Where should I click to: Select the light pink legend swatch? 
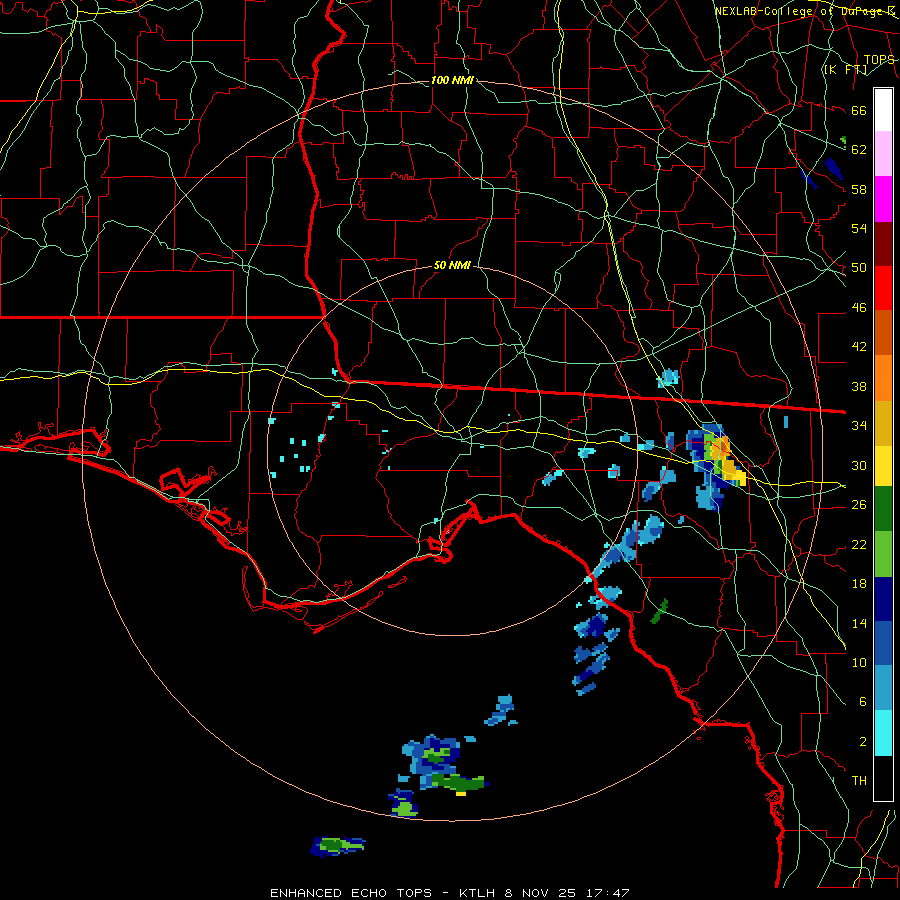coord(883,154)
